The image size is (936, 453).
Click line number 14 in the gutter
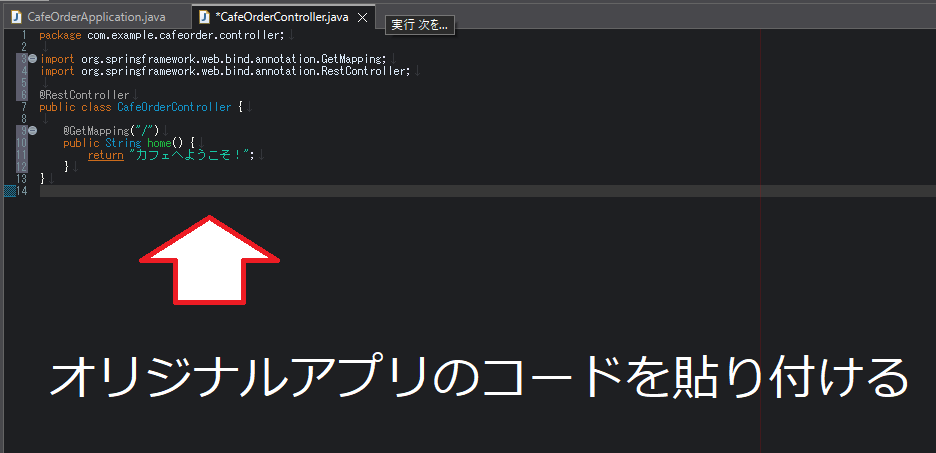[22, 191]
